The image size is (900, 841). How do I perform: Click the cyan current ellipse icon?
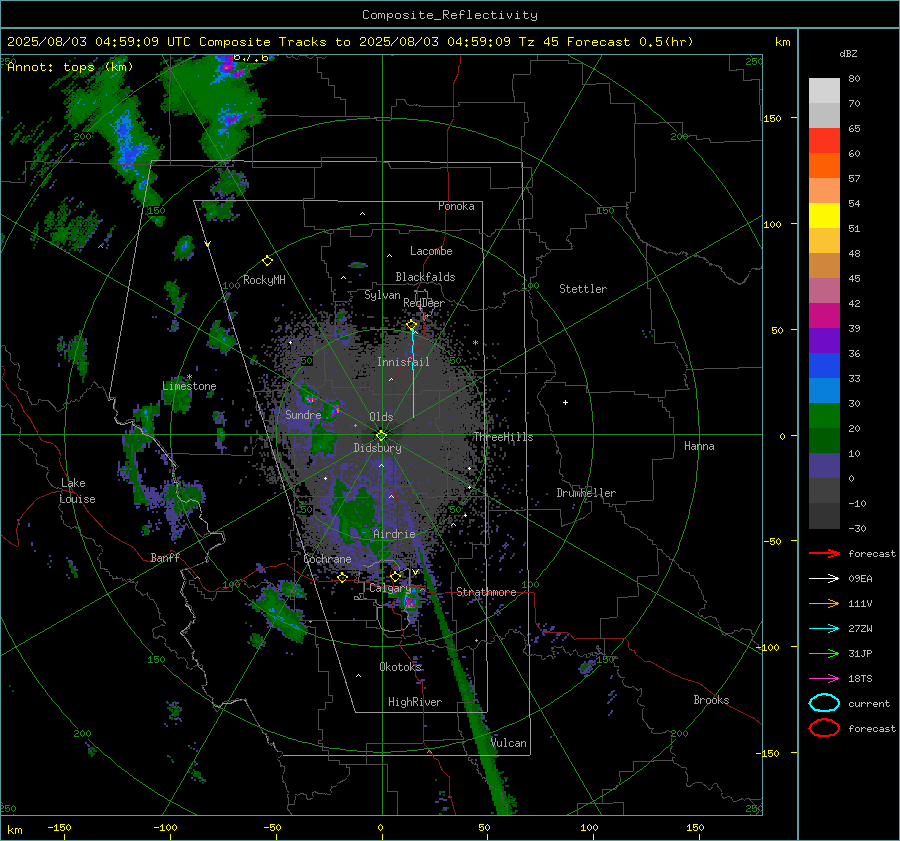pyautogui.click(x=824, y=703)
